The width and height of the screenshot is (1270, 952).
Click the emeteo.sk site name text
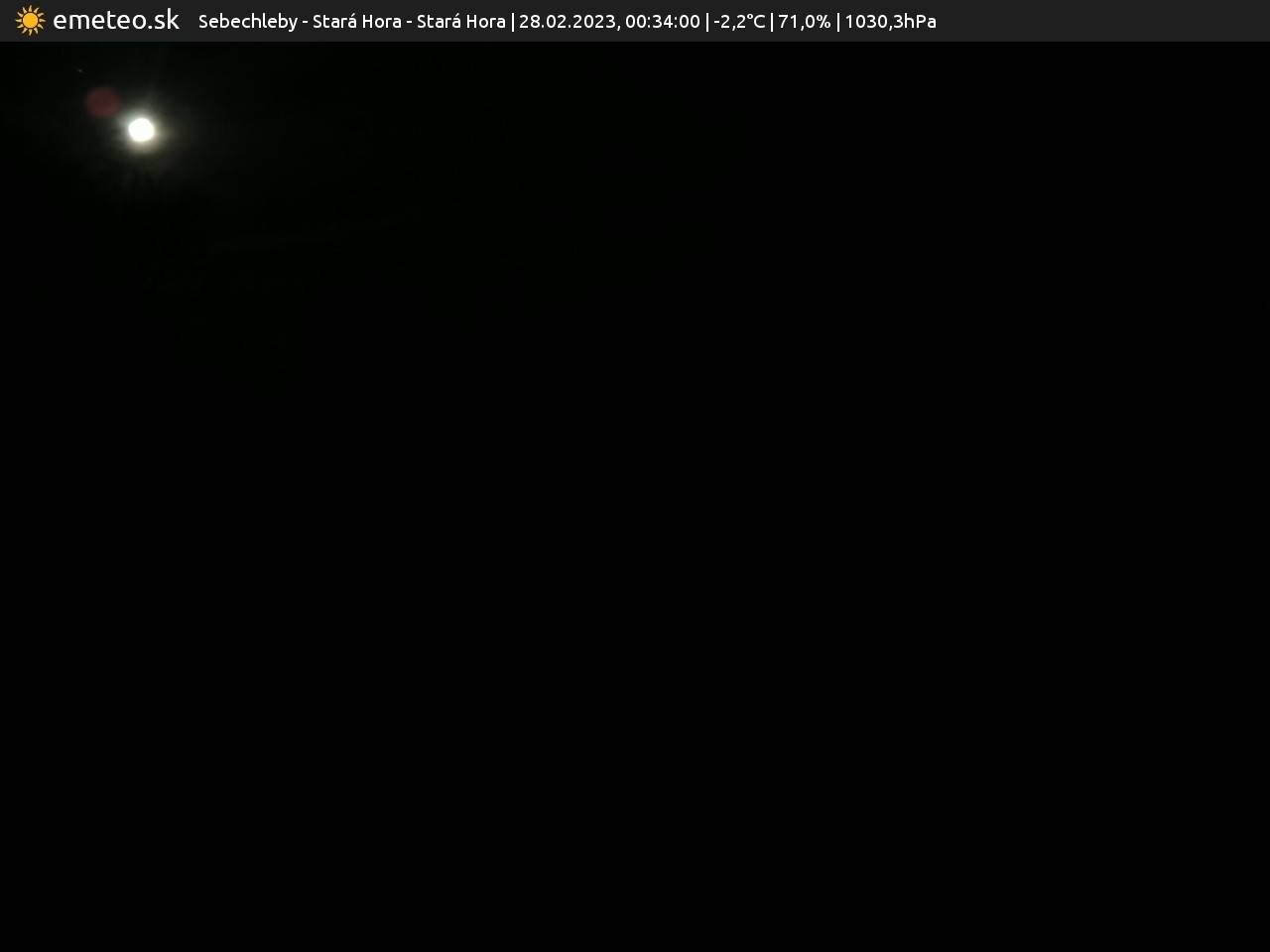[x=116, y=20]
